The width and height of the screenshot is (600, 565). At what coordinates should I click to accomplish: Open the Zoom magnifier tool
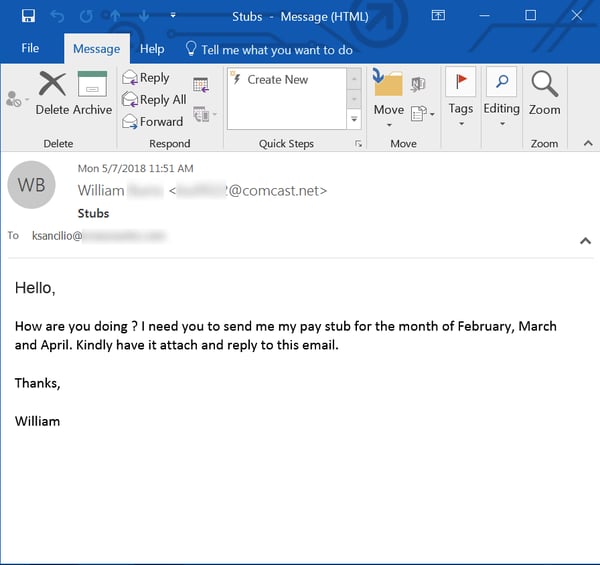click(x=544, y=93)
